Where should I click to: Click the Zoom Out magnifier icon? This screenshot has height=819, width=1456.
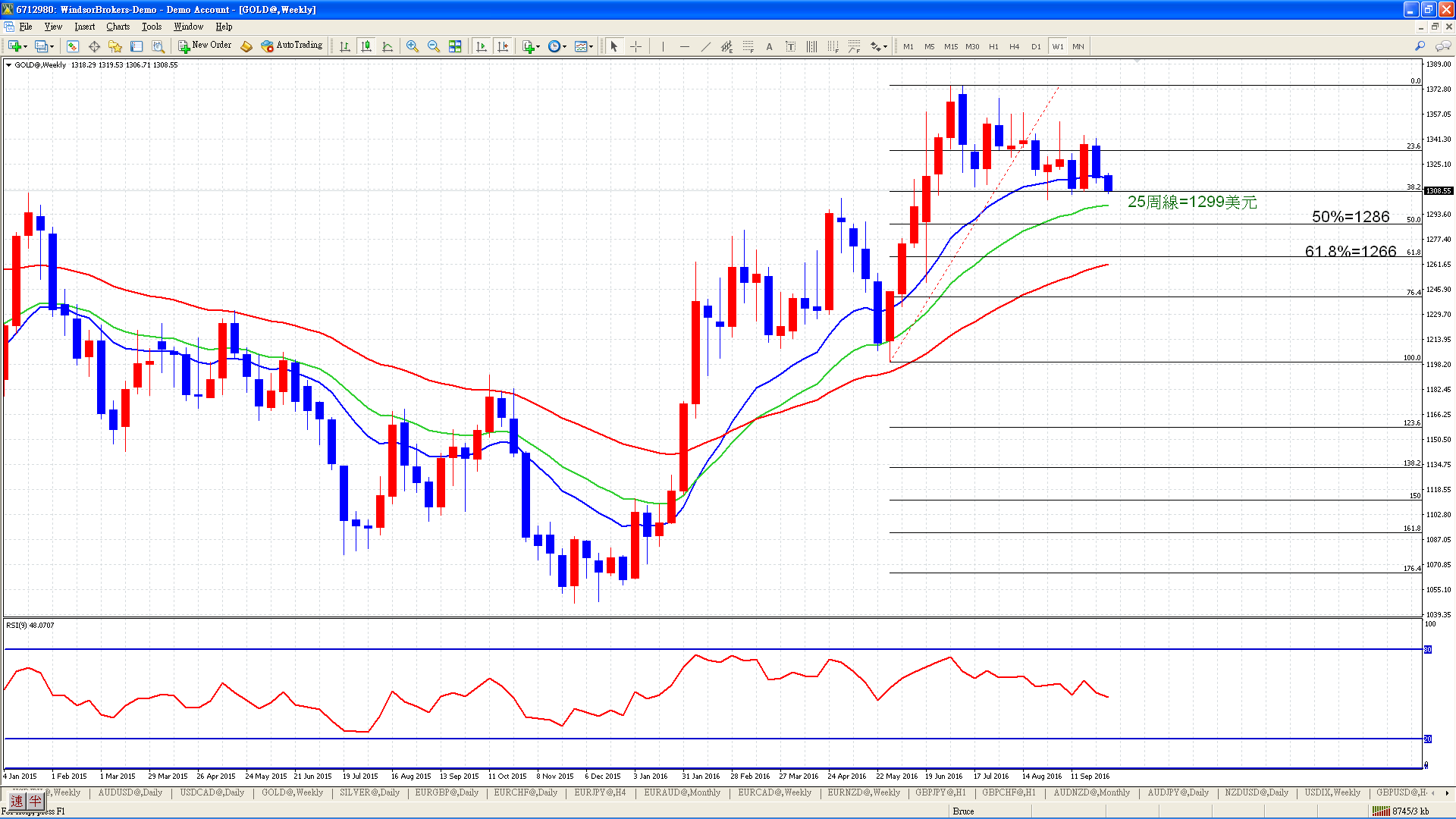(434, 46)
